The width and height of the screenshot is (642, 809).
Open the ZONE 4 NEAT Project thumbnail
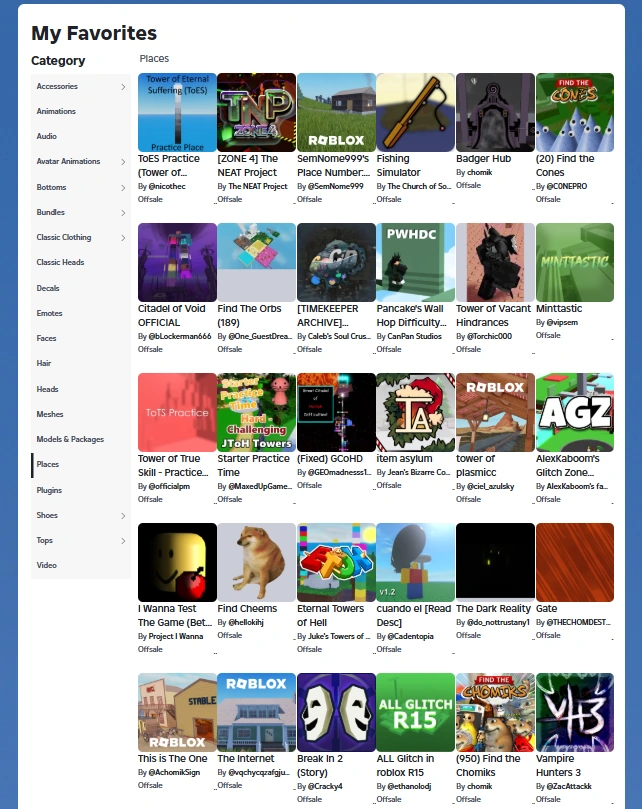pyautogui.click(x=256, y=112)
